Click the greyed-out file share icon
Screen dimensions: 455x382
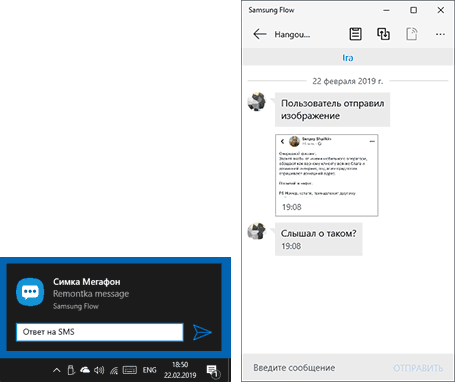412,34
